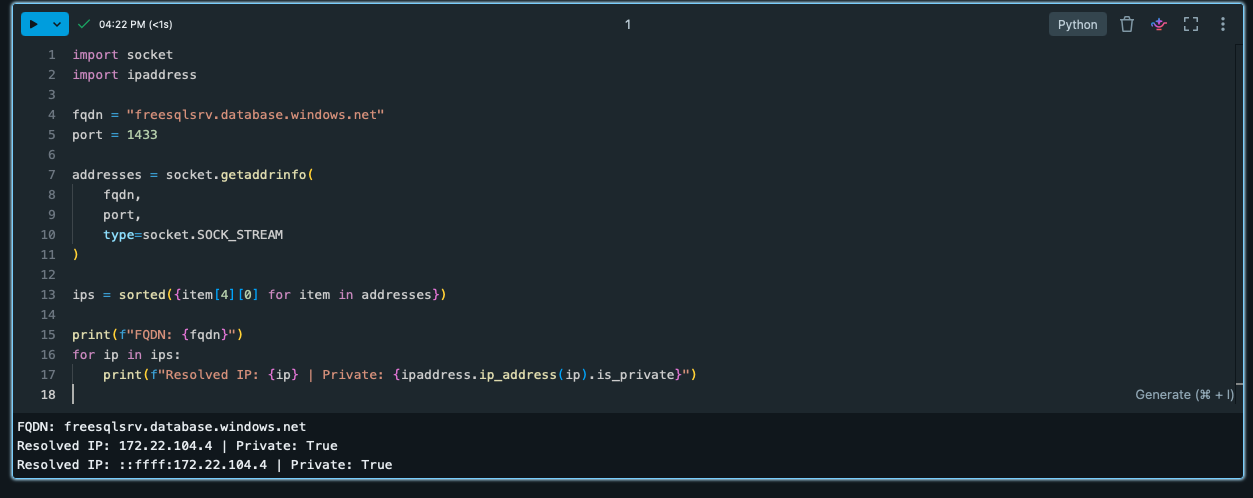Open the Python language selector
The image size is (1253, 498).
click(x=1077, y=24)
